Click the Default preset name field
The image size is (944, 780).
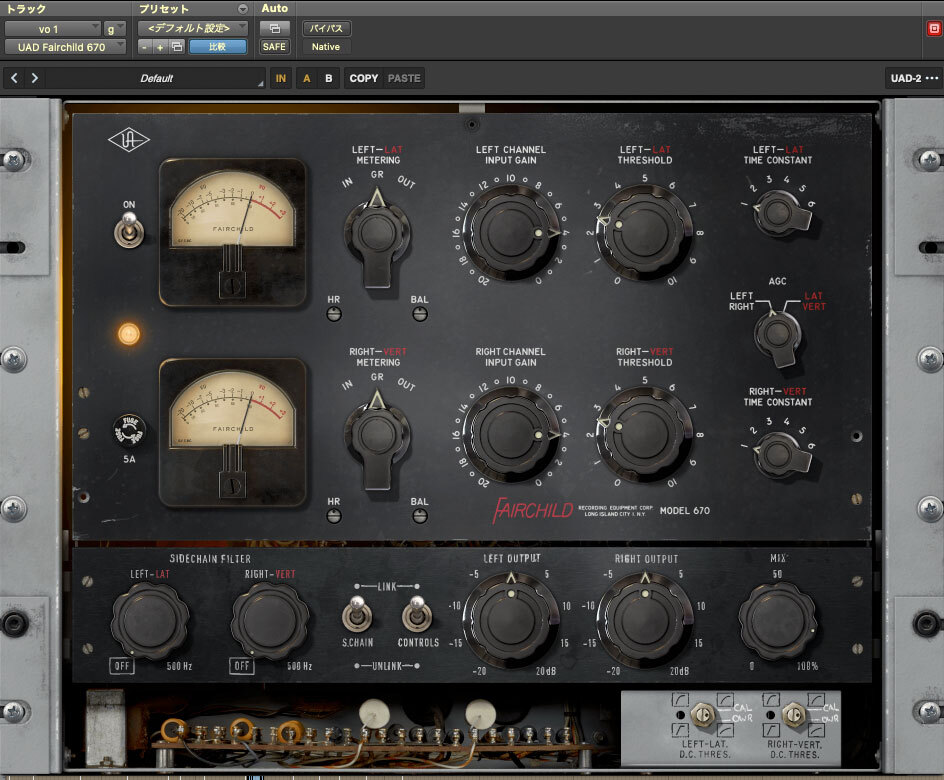(156, 78)
